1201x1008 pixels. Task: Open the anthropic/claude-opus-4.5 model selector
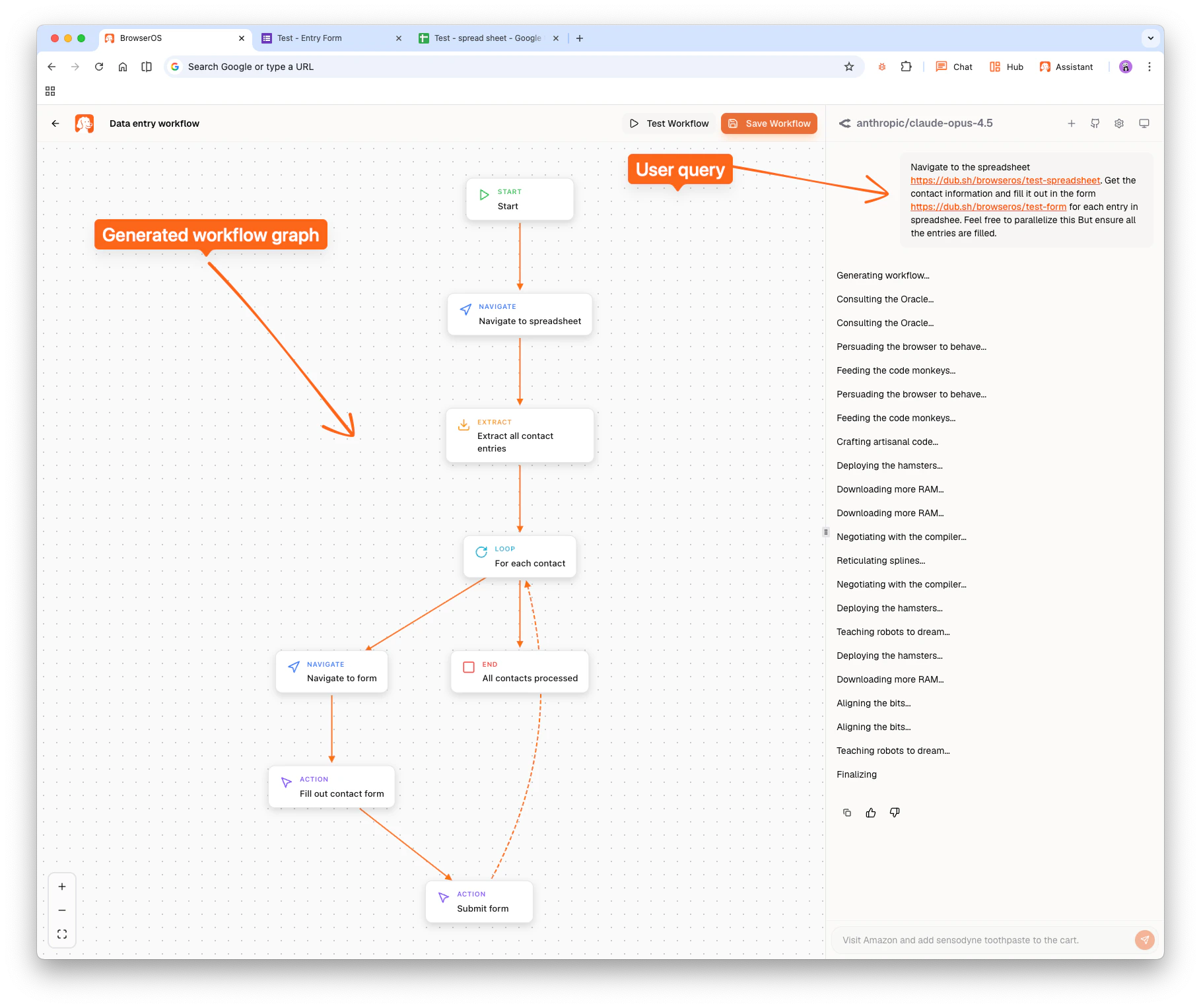point(924,123)
